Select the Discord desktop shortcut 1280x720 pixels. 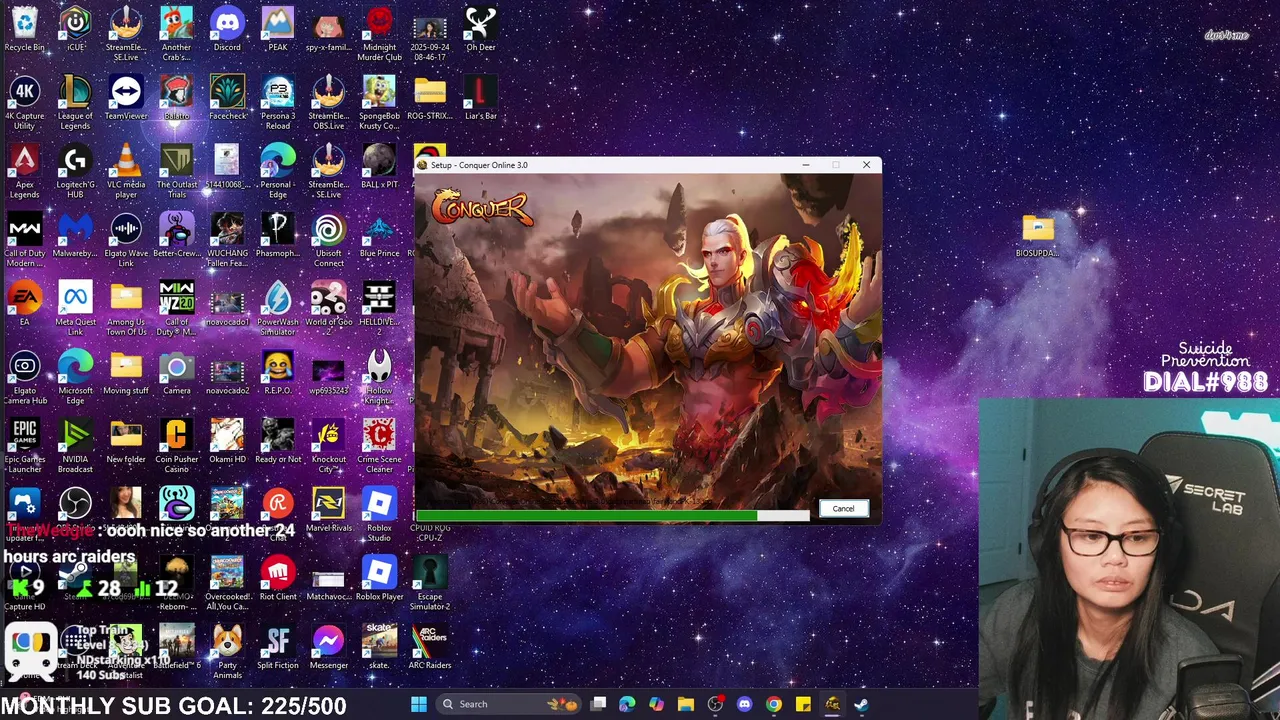(227, 30)
